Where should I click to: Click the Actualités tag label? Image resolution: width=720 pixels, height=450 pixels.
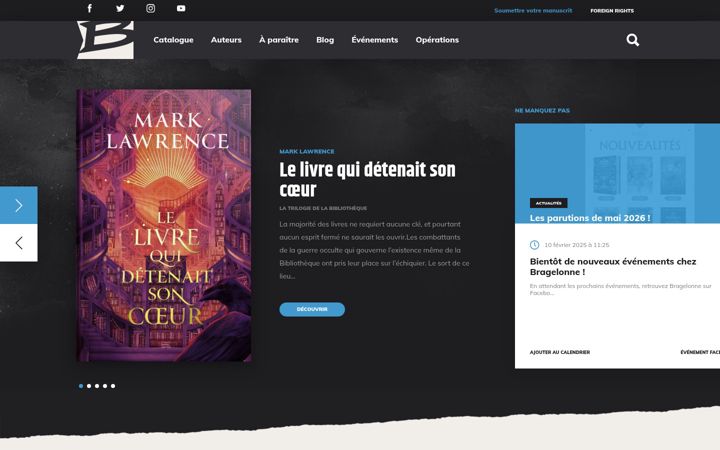click(x=549, y=203)
